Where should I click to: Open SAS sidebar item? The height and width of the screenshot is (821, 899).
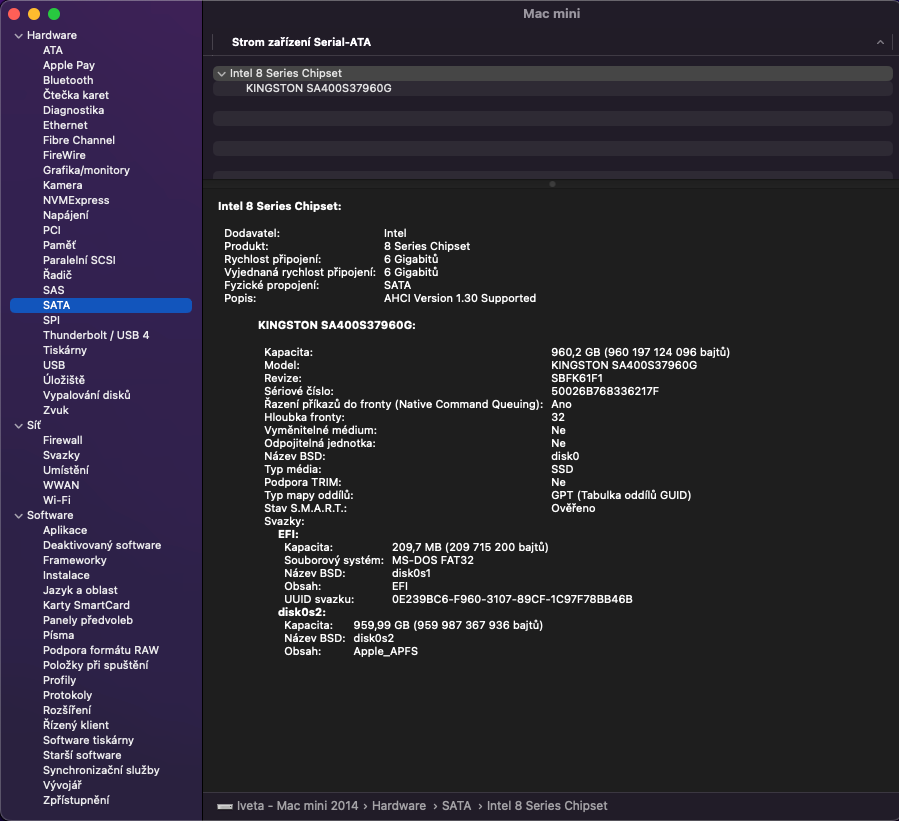click(x=53, y=290)
